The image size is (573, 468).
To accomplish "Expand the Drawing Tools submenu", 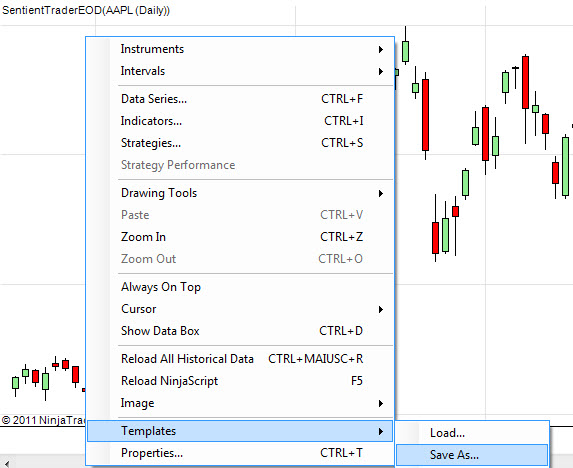I will [240, 193].
